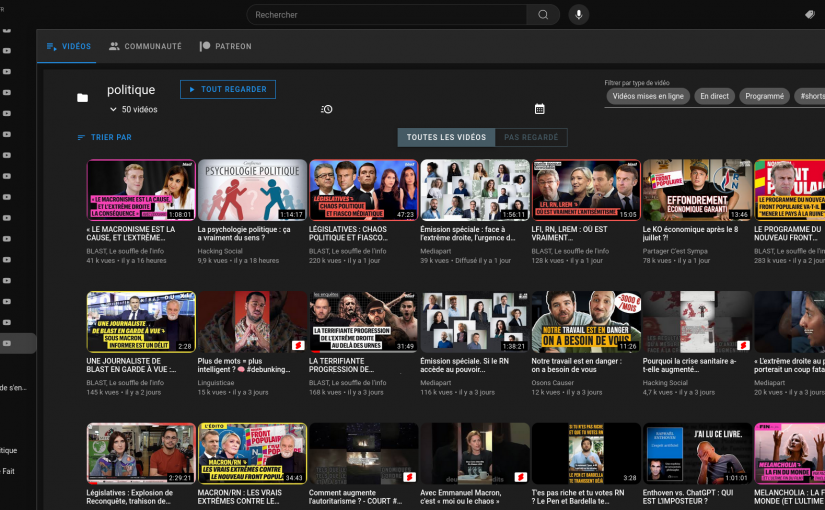Image resolution: width=825 pixels, height=510 pixels.
Task: Open LÉGISLATIVES : CHAOS POLITIQUE thumbnail
Action: pos(364,190)
